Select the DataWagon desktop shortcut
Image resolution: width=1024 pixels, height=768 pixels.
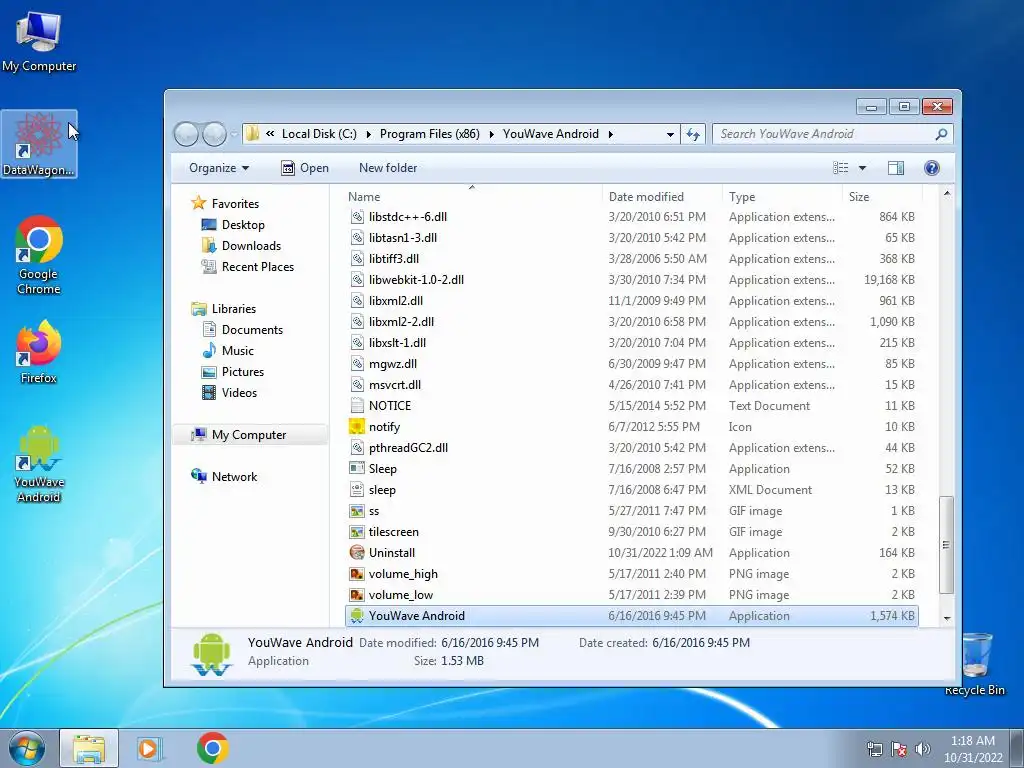pyautogui.click(x=39, y=144)
